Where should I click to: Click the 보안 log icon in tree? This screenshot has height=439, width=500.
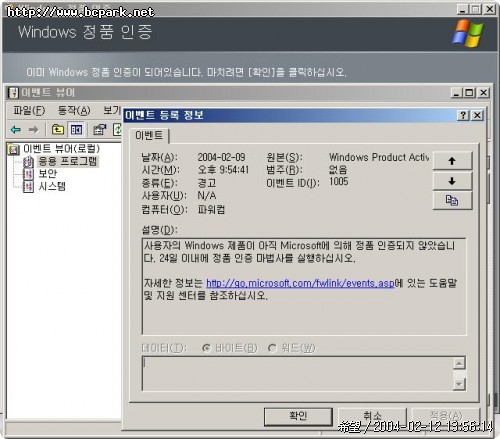point(28,174)
